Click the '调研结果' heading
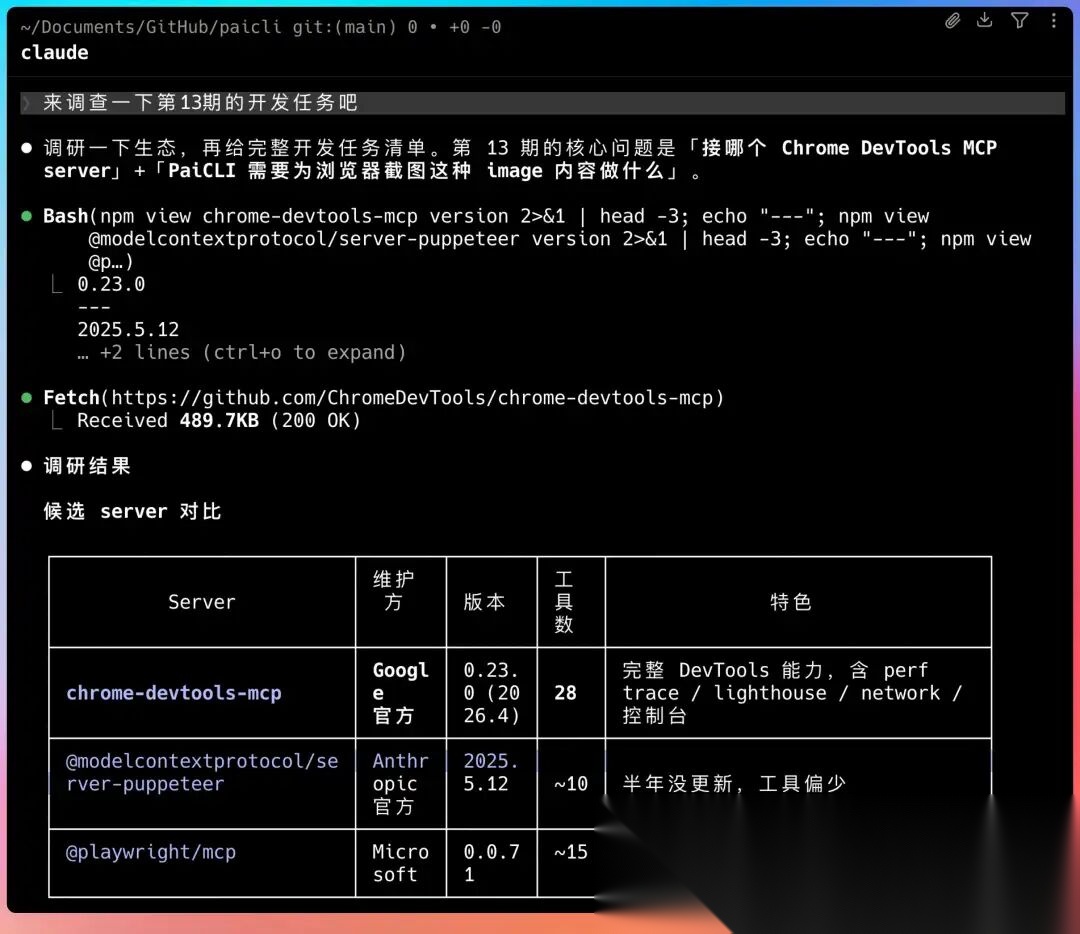 coord(87,466)
